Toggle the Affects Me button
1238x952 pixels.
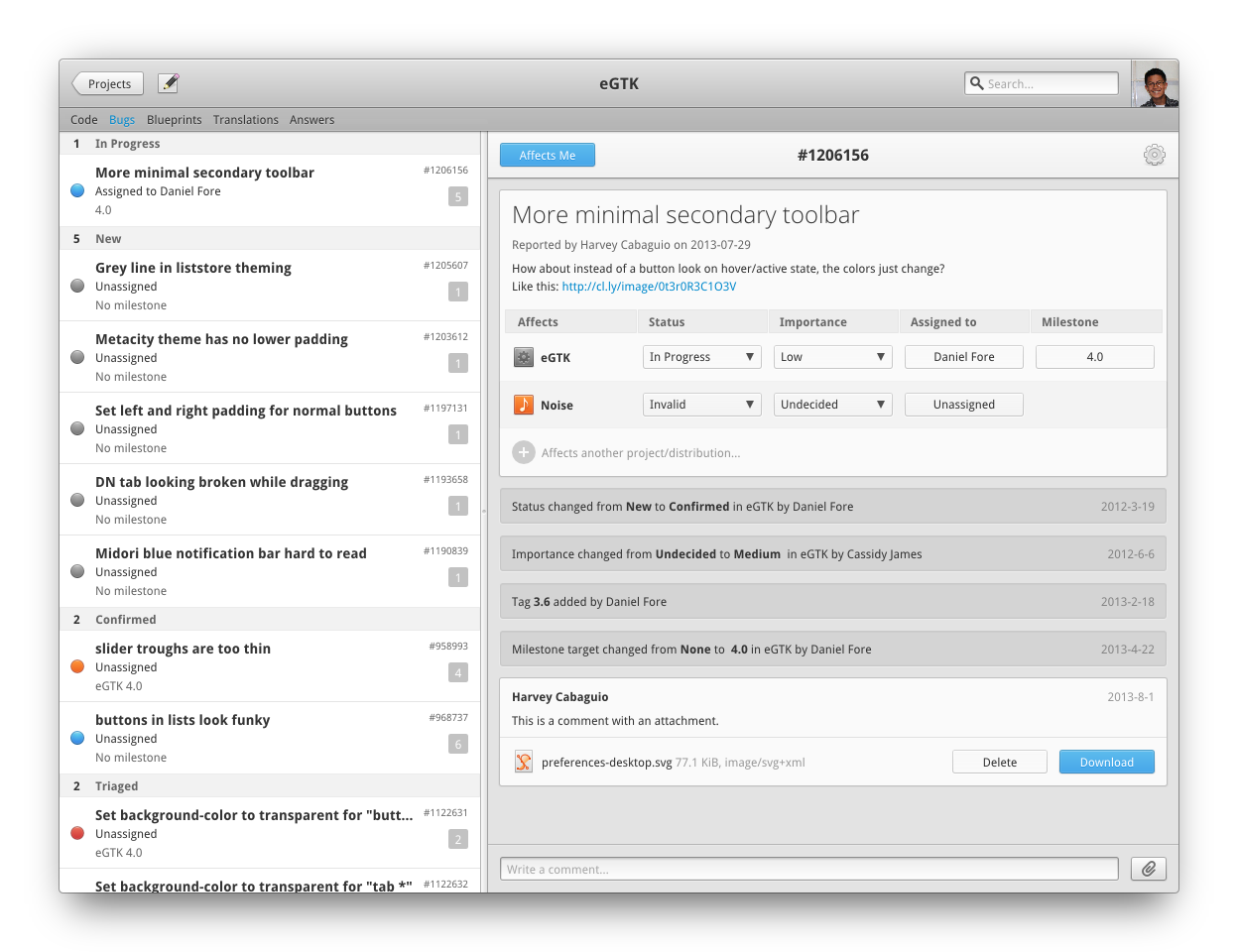pyautogui.click(x=548, y=155)
